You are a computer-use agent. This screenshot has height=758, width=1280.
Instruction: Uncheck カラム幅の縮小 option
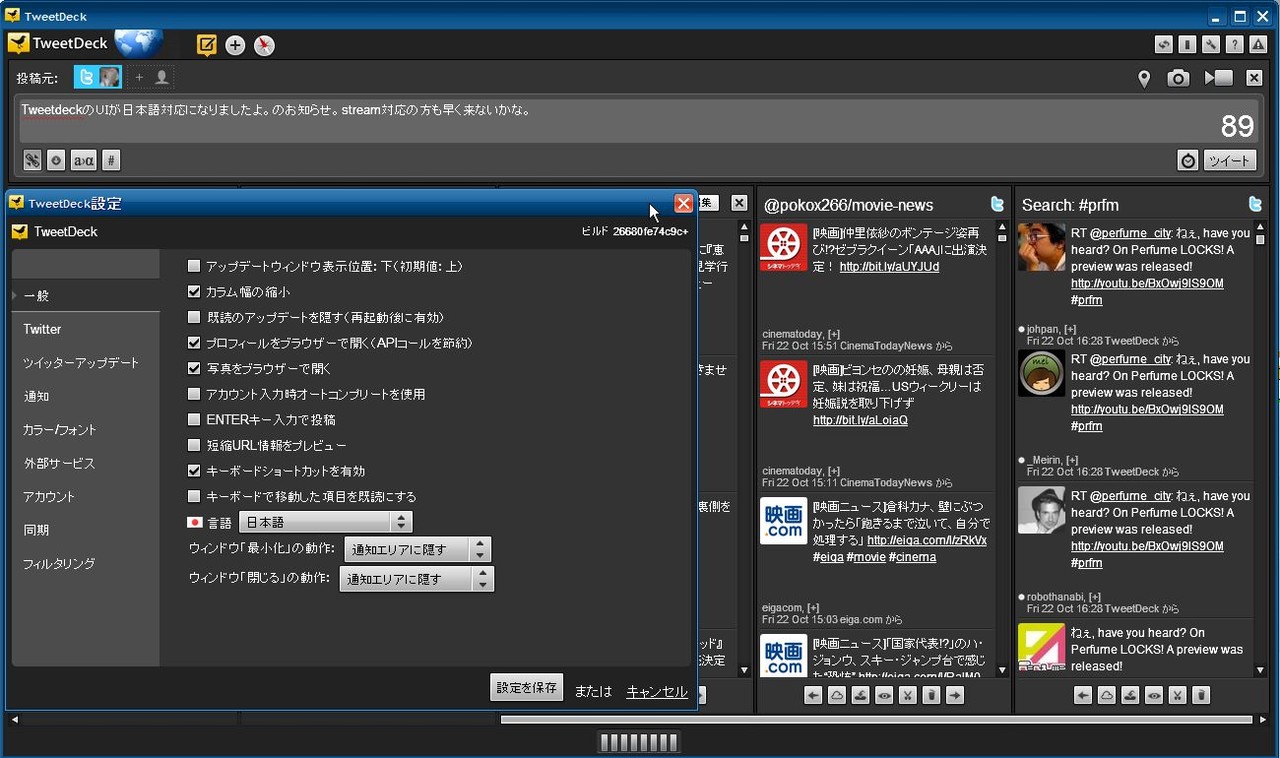(x=193, y=290)
